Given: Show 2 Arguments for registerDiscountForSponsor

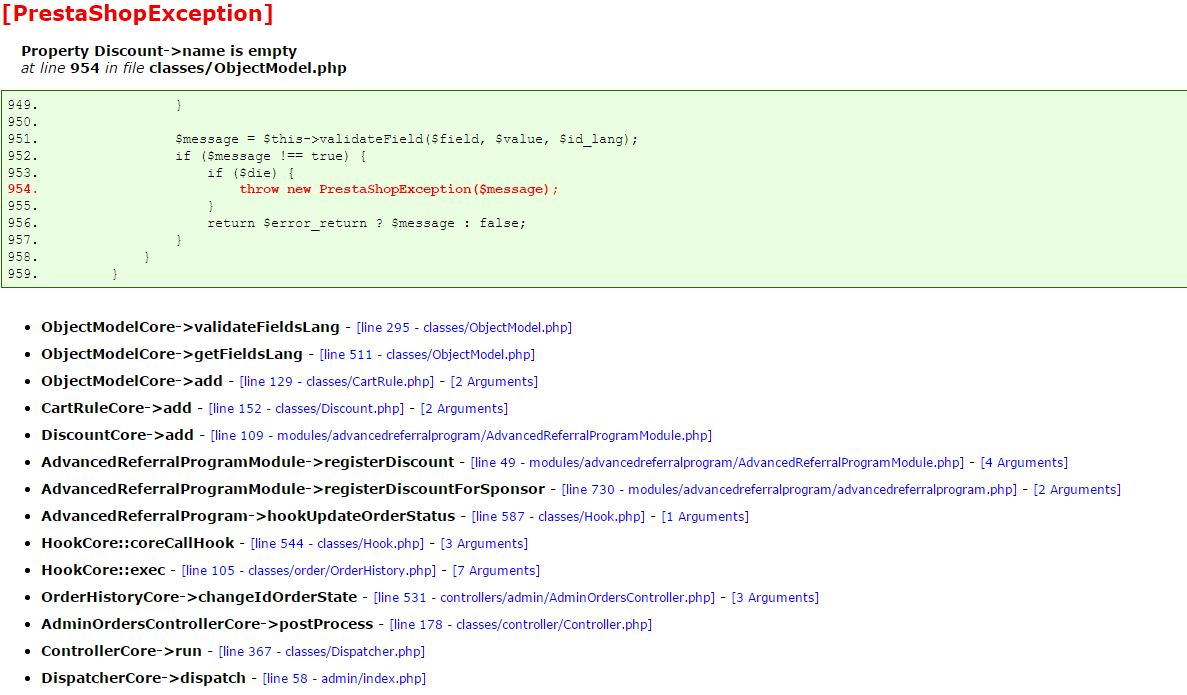Looking at the screenshot, I should [1077, 490].
